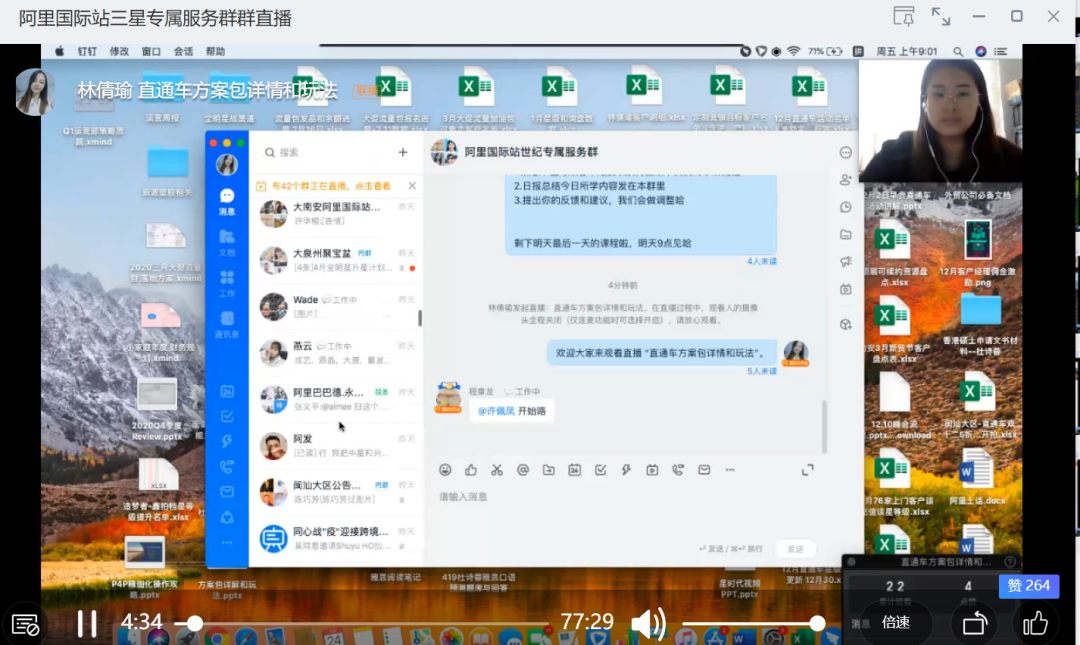
Task: Insert emoji using the smiley icon
Action: pos(445,470)
